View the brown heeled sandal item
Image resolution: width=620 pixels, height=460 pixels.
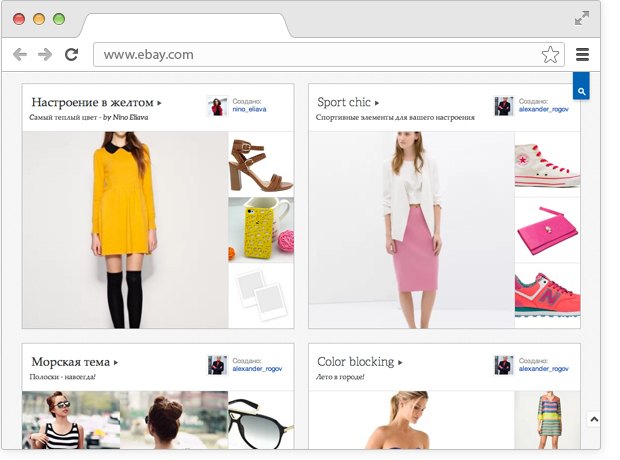[261, 164]
